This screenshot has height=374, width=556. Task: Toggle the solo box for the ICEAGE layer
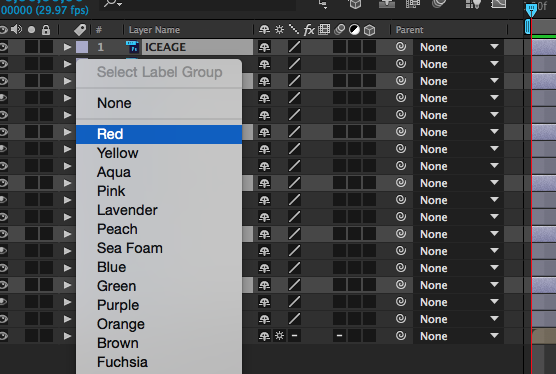(x=32, y=47)
